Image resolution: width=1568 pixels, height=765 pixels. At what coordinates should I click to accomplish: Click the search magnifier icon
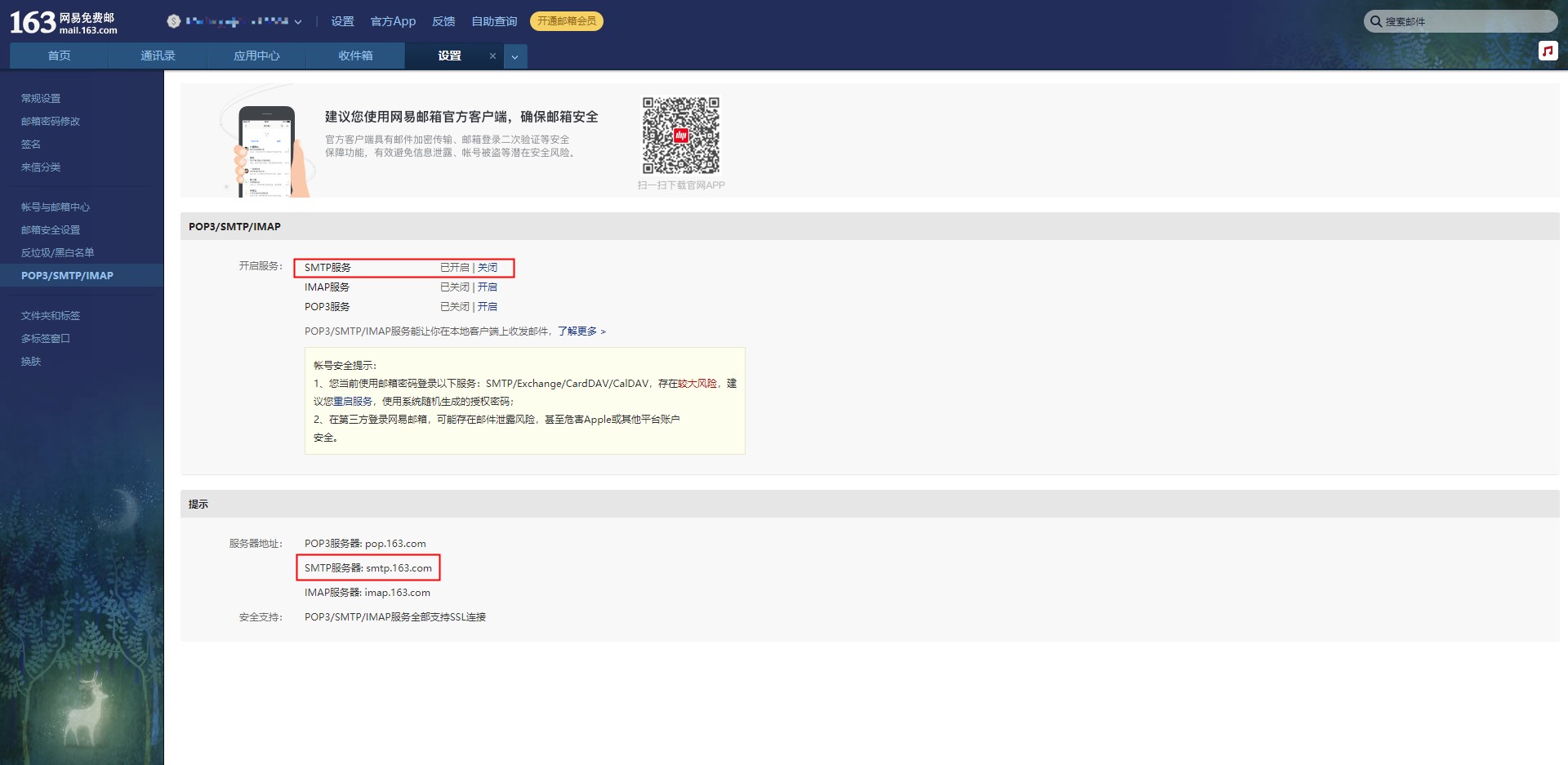[x=1376, y=21]
